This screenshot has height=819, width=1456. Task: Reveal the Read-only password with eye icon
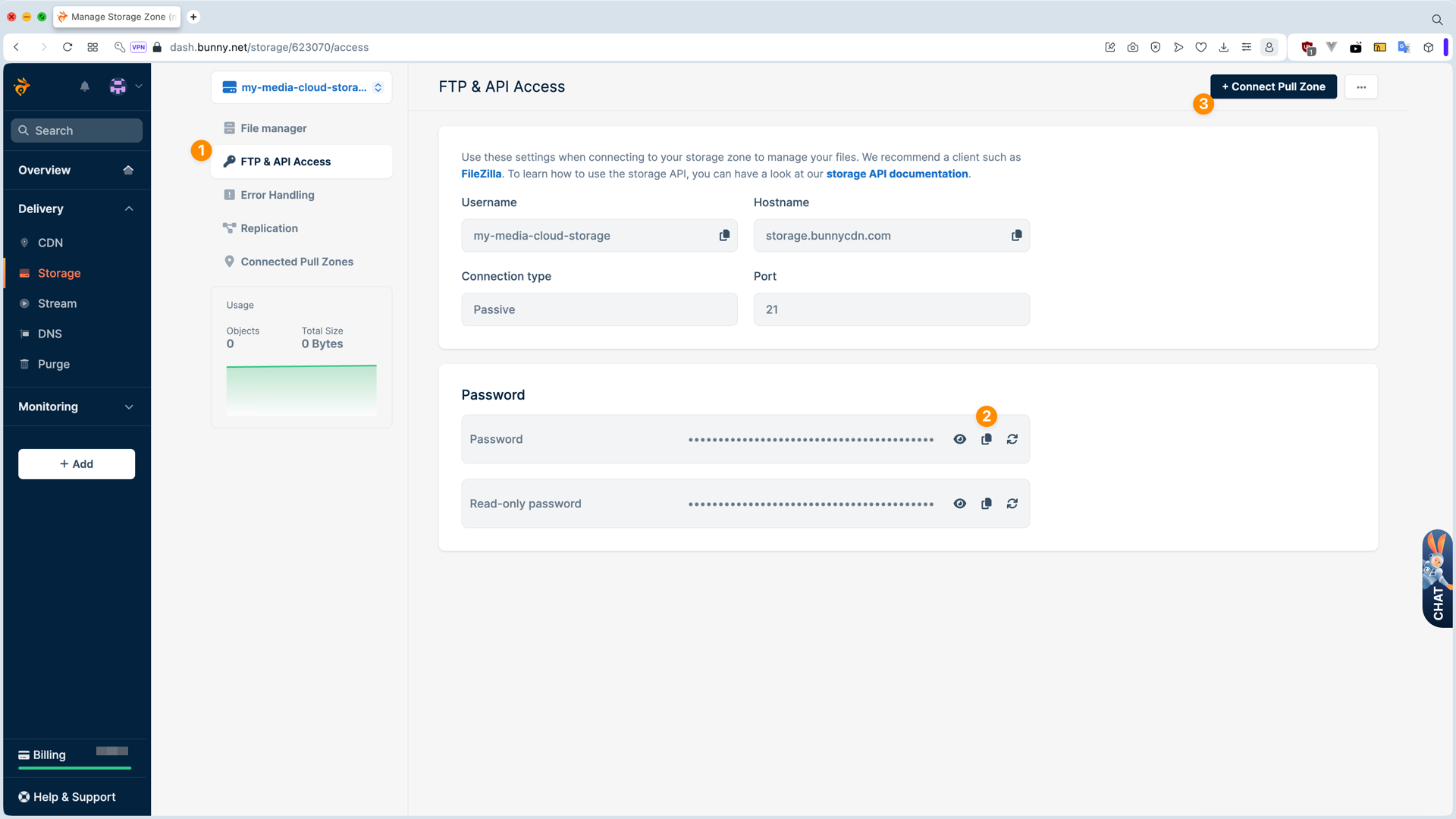pos(959,504)
